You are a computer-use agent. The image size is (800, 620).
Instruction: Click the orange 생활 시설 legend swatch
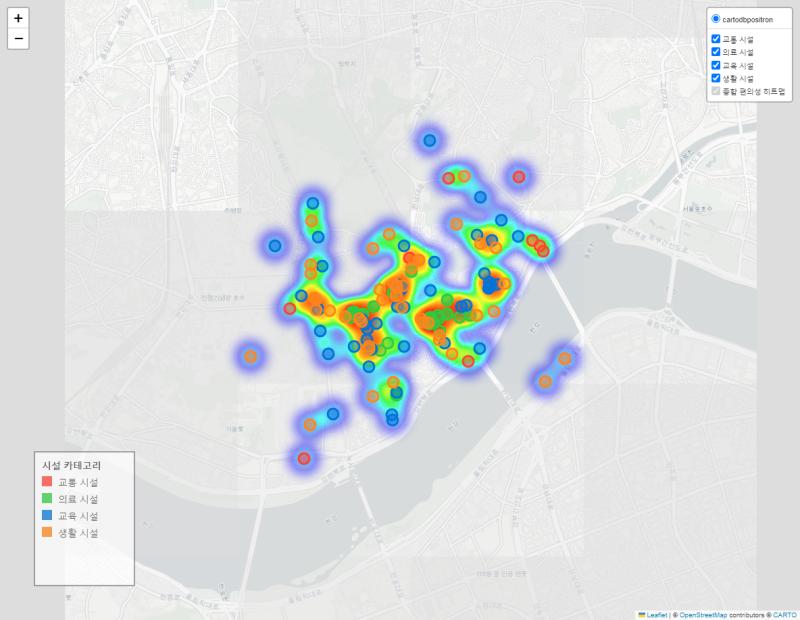click(47, 532)
